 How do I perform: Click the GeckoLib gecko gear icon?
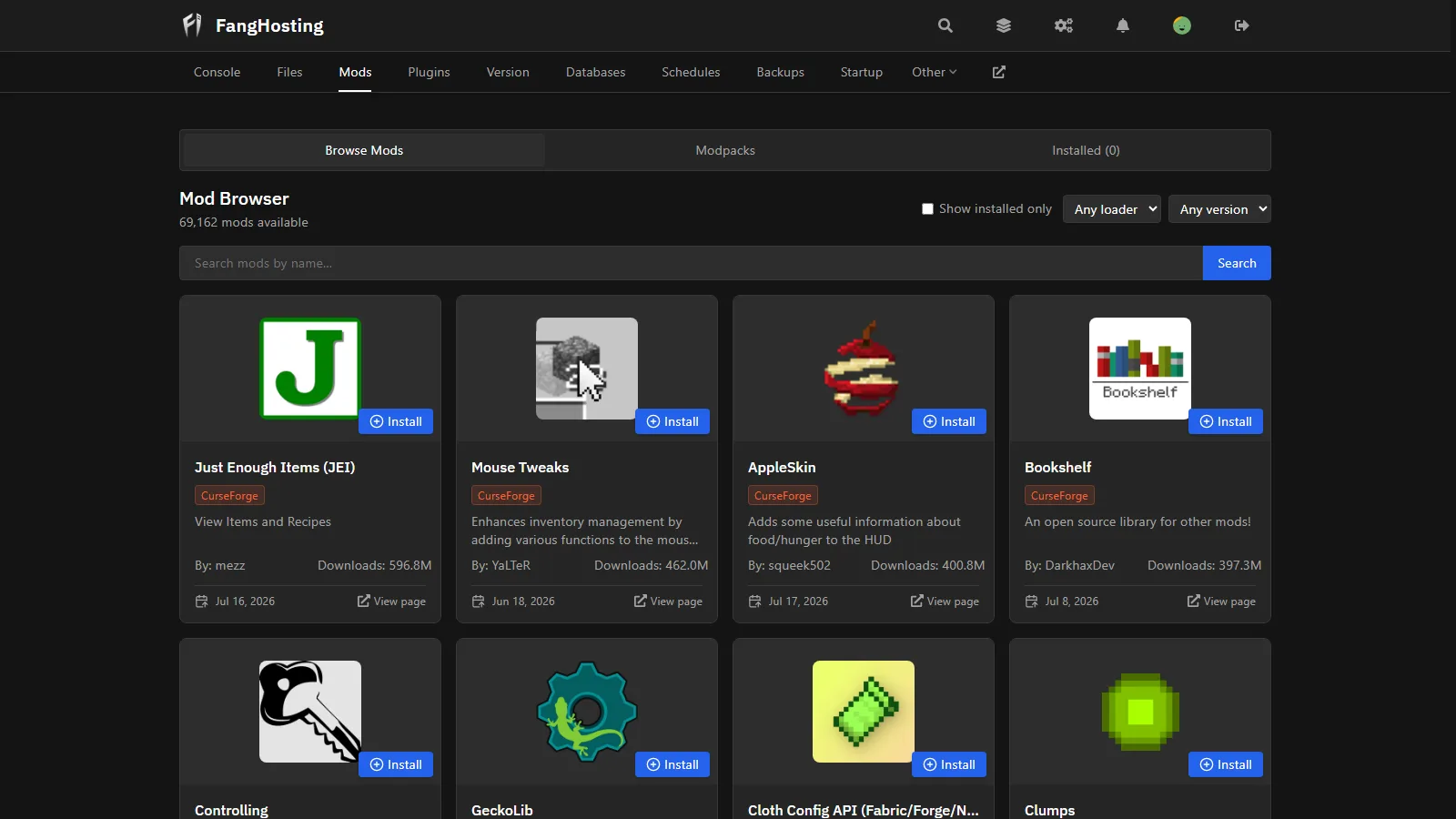[x=587, y=712]
